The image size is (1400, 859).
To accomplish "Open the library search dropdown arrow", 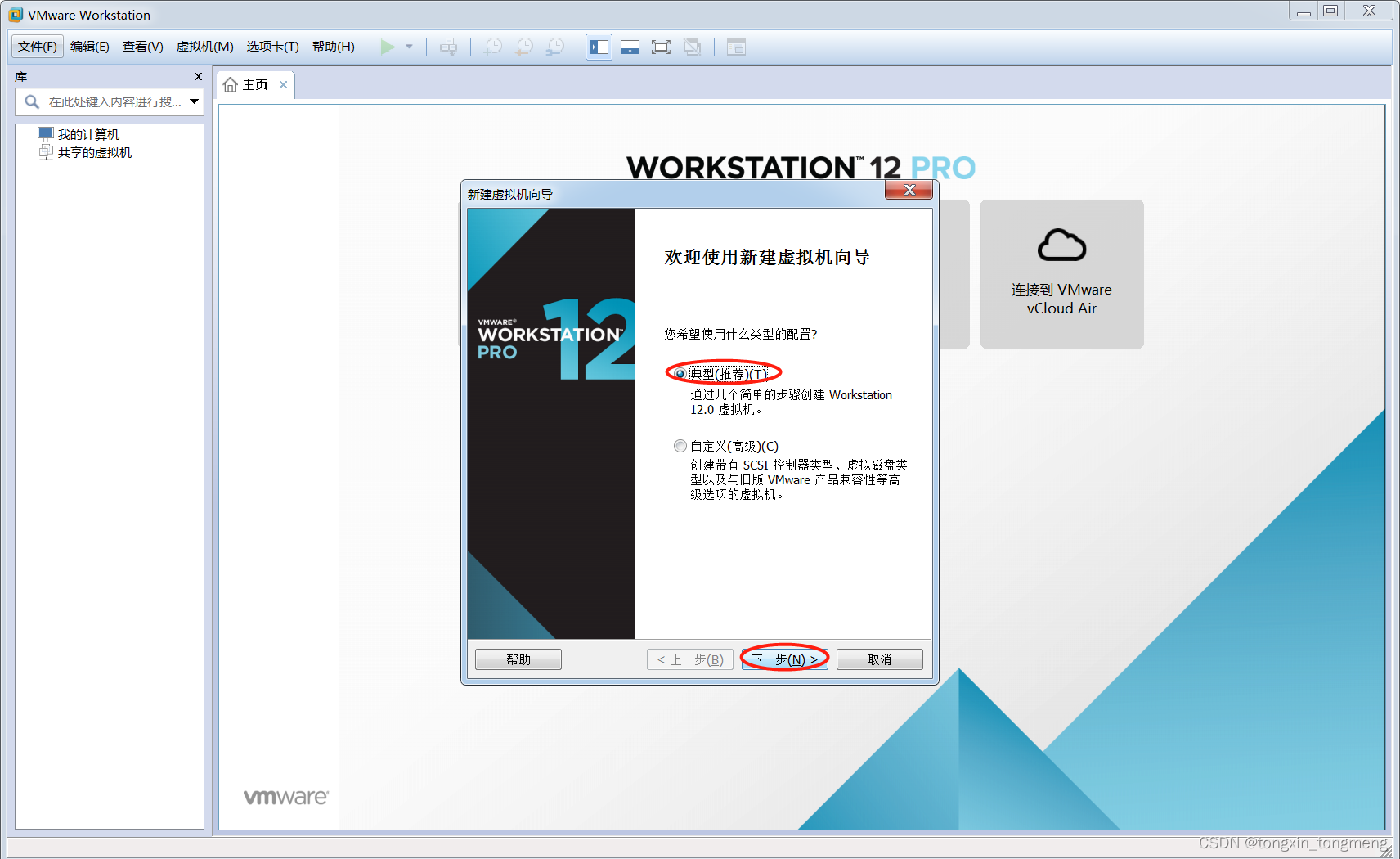I will [195, 101].
